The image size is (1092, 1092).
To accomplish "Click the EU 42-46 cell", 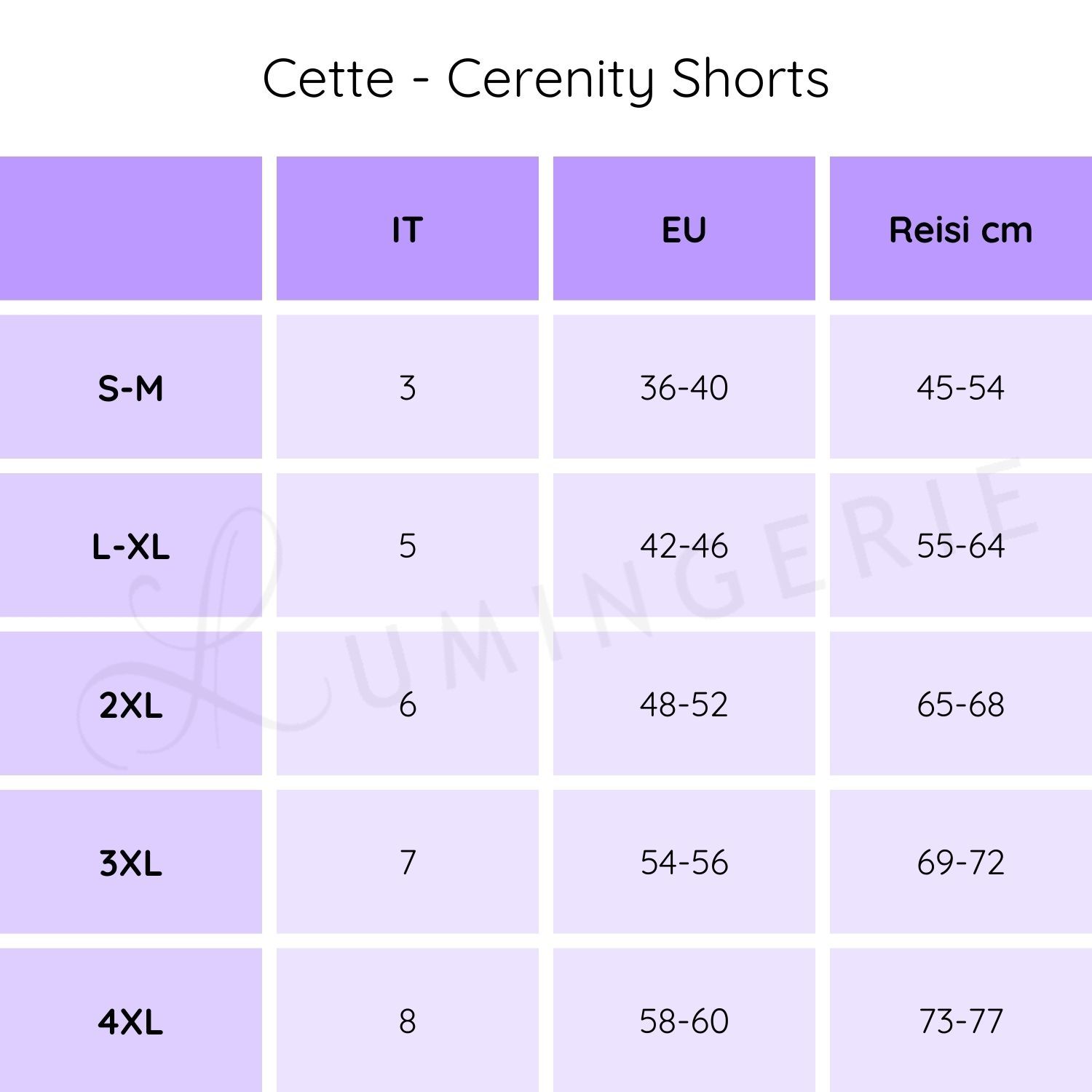I will 684,546.
